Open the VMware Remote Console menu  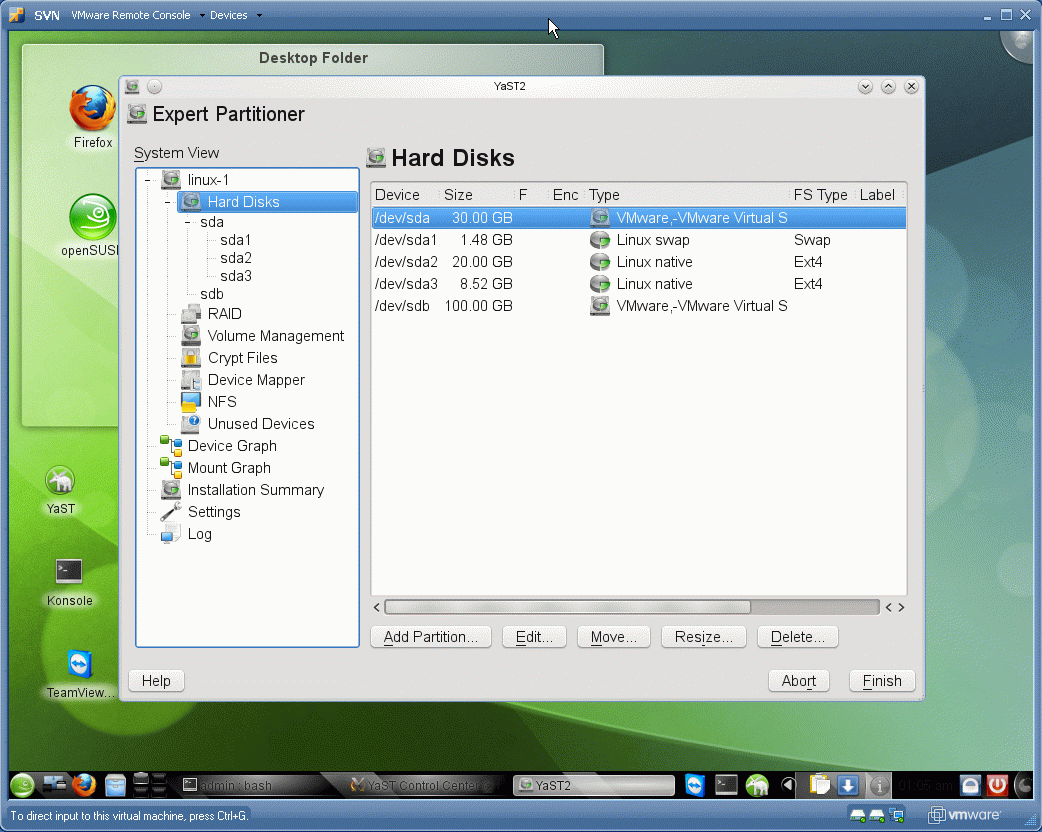(131, 15)
